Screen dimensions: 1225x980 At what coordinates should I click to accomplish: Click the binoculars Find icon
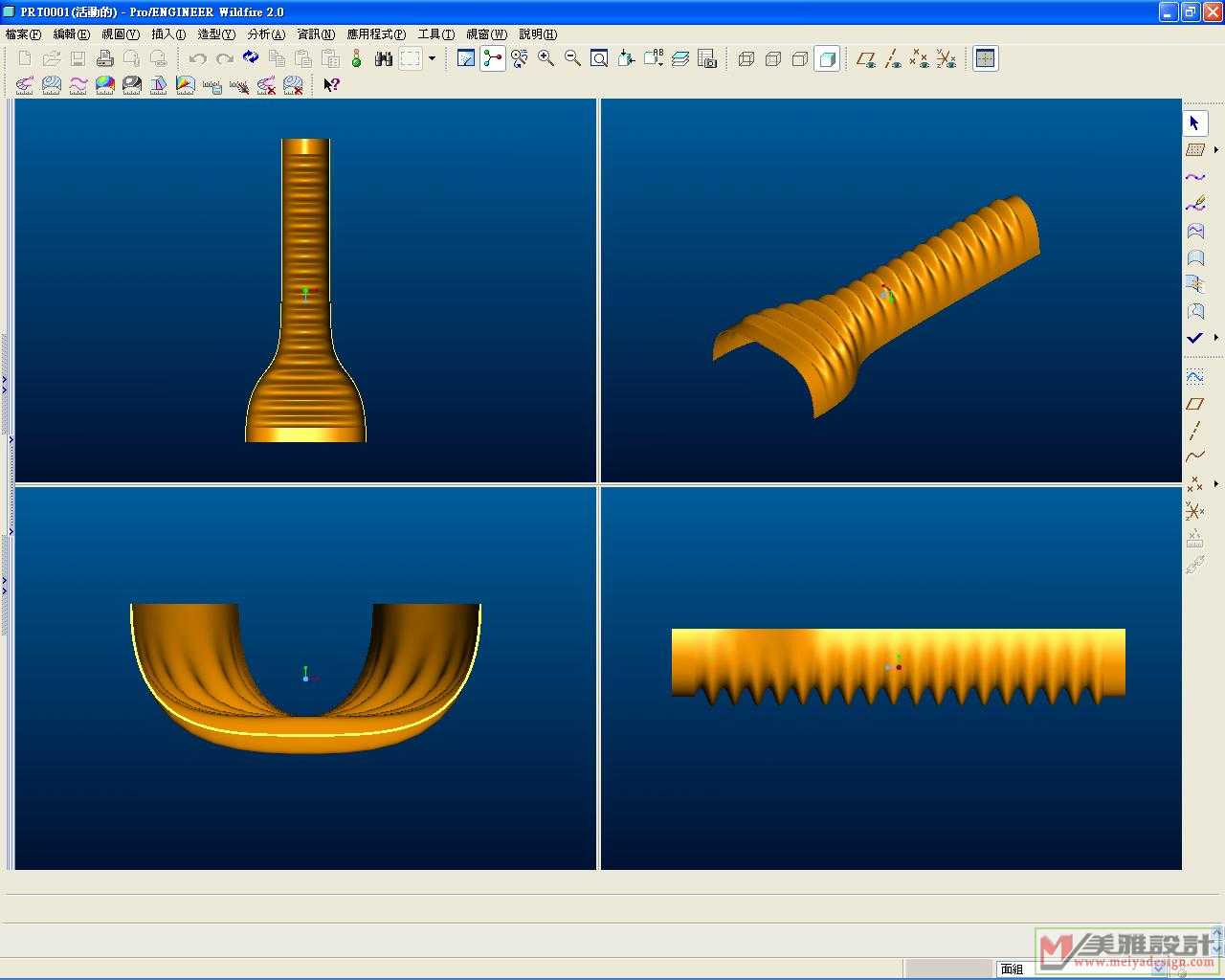coord(384,58)
